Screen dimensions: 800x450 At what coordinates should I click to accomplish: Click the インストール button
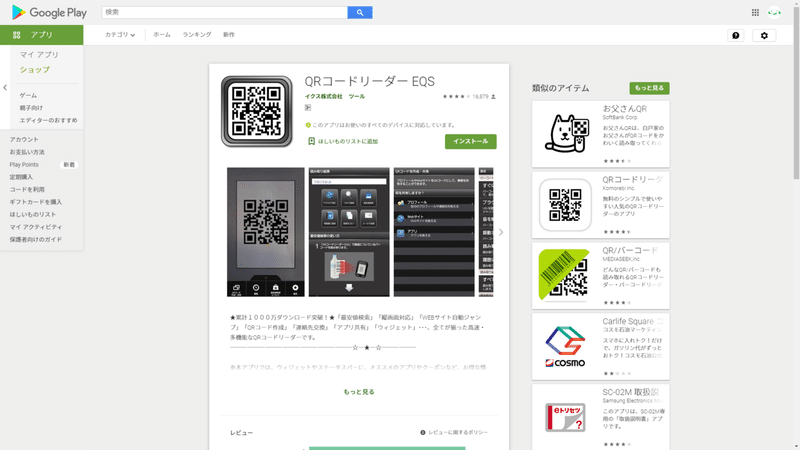tap(470, 141)
